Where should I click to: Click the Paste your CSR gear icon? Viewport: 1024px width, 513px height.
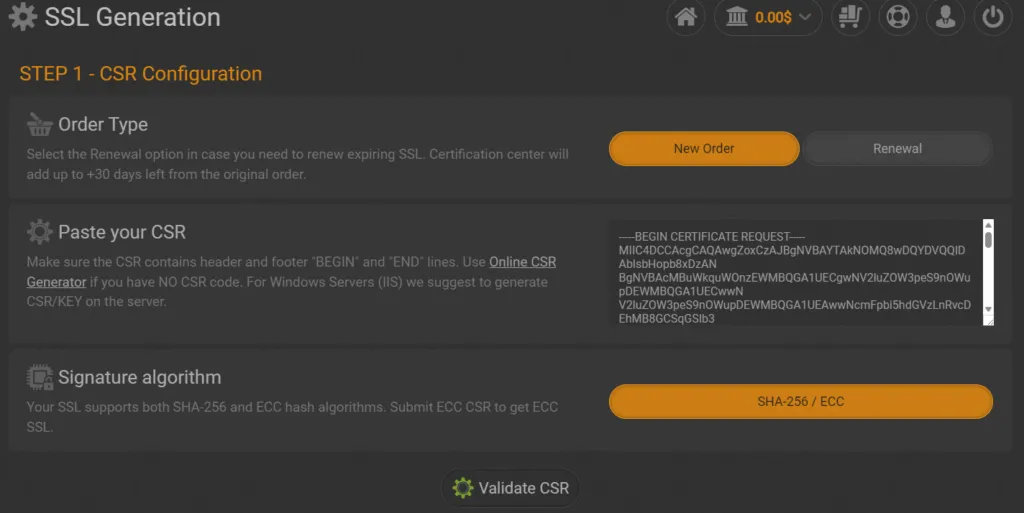pyautogui.click(x=40, y=232)
